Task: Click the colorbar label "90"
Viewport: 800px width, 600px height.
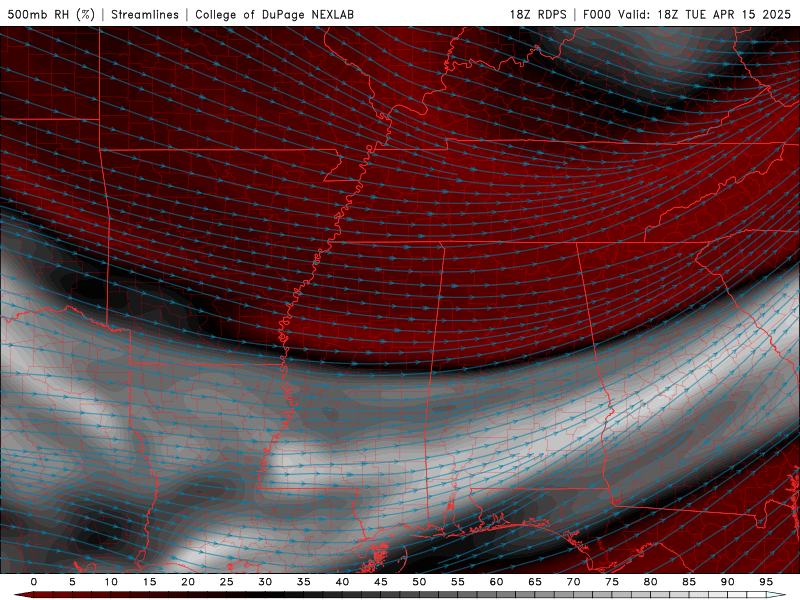Action: [728, 582]
